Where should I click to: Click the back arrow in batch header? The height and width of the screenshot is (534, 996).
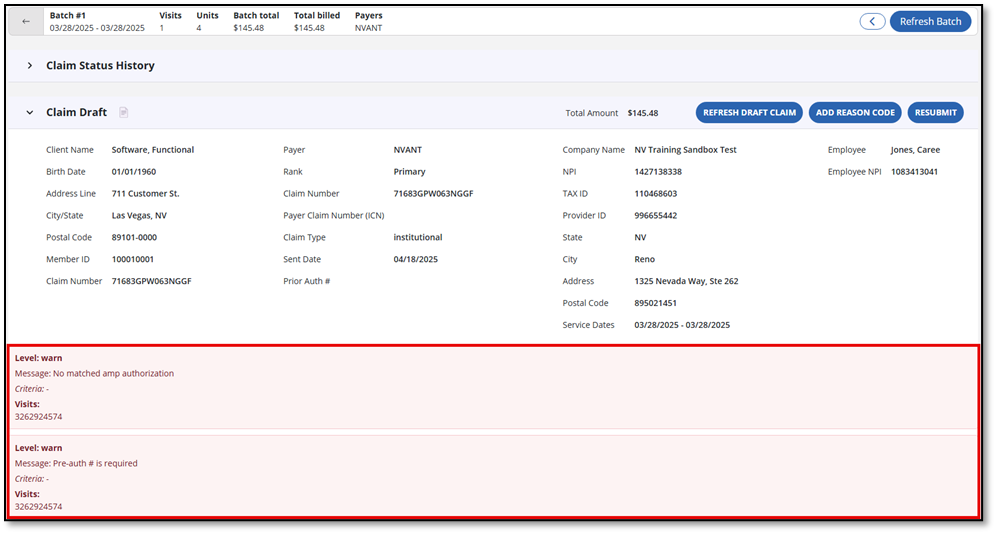pos(26,21)
